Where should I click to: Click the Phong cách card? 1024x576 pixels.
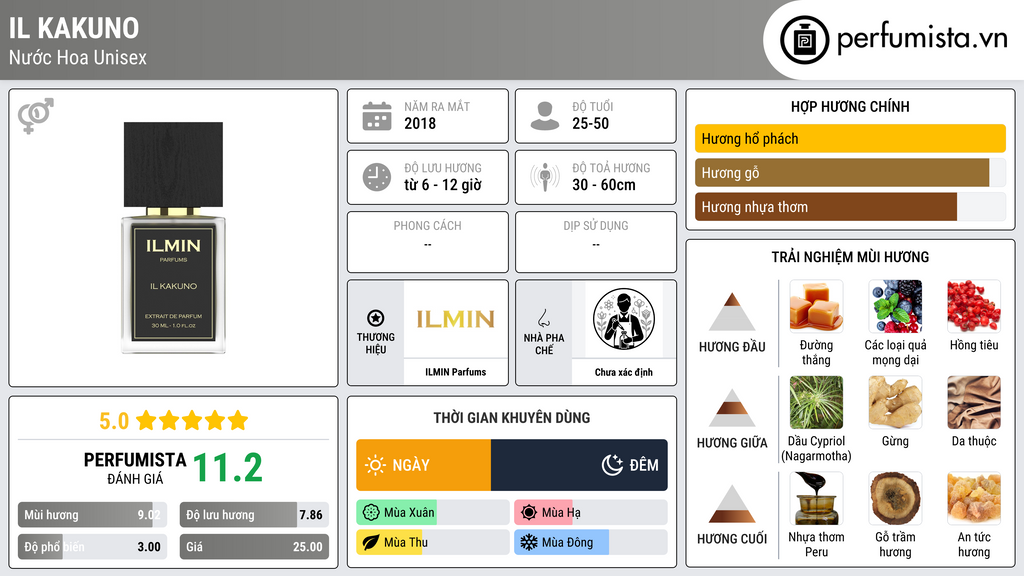[x=428, y=242]
